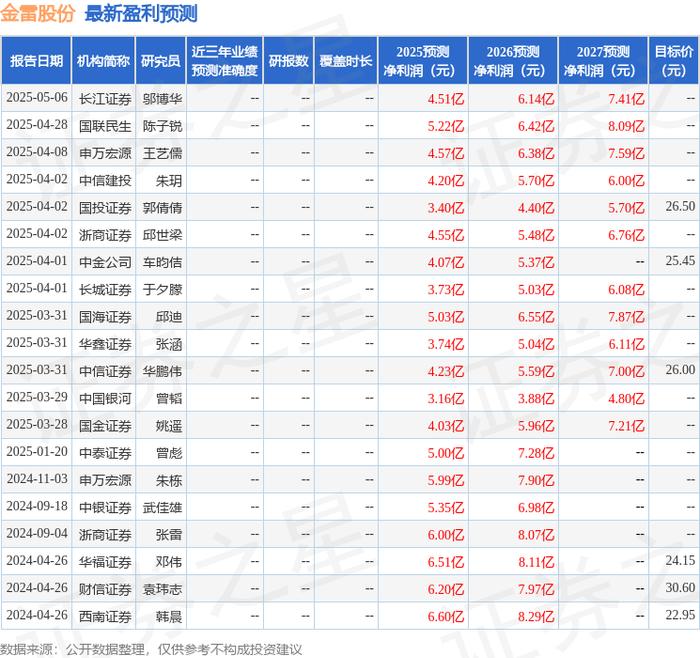Select target price 30.60
The image size is (700, 658).
[x=680, y=588]
